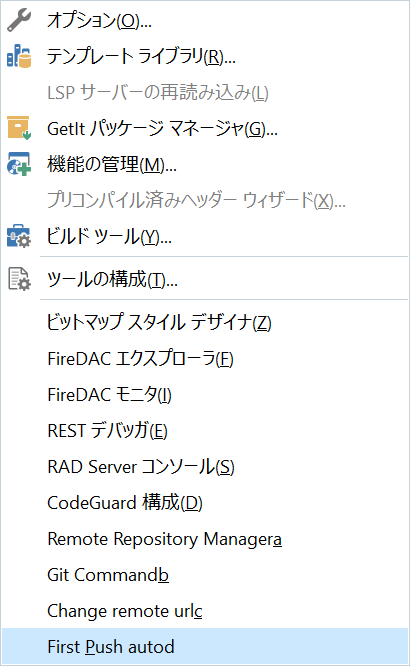The height and width of the screenshot is (666, 410).
Task: Open オプション(O)... menu entry
Action: (x=205, y=20)
